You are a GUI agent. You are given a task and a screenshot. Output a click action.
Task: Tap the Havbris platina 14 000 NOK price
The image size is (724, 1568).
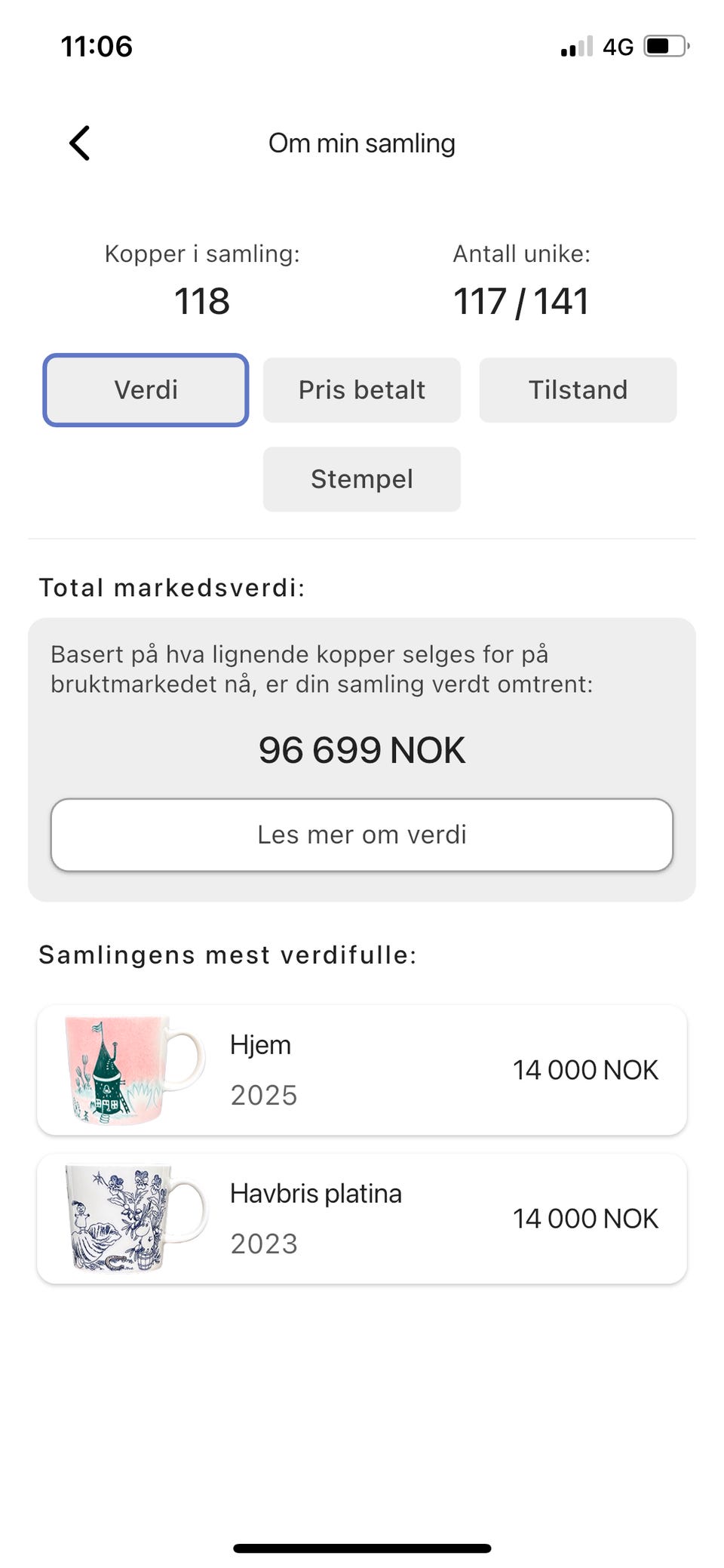(586, 1219)
